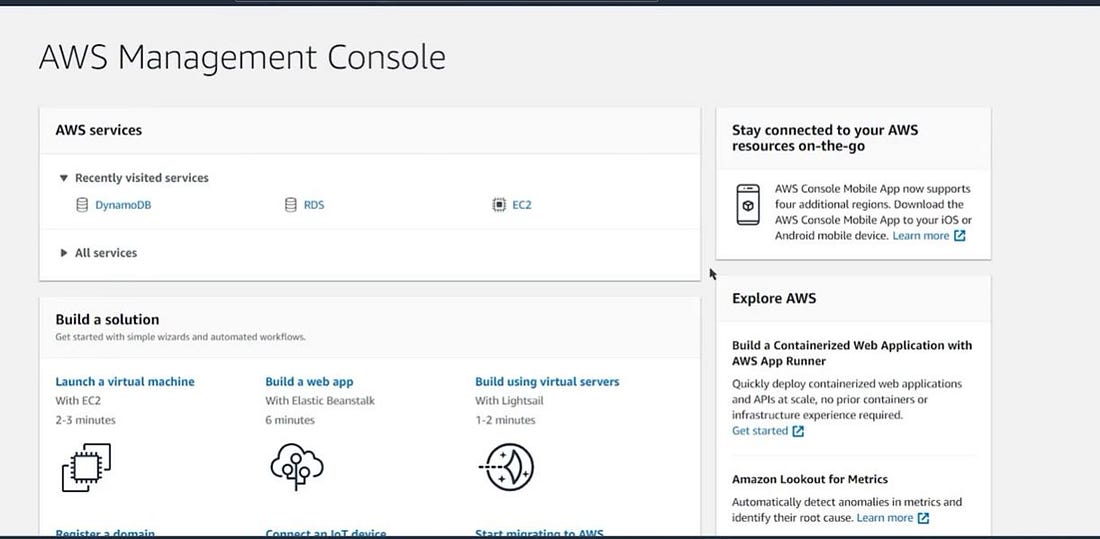Click external link icon beside Get started
1100x539 pixels.
pos(798,431)
